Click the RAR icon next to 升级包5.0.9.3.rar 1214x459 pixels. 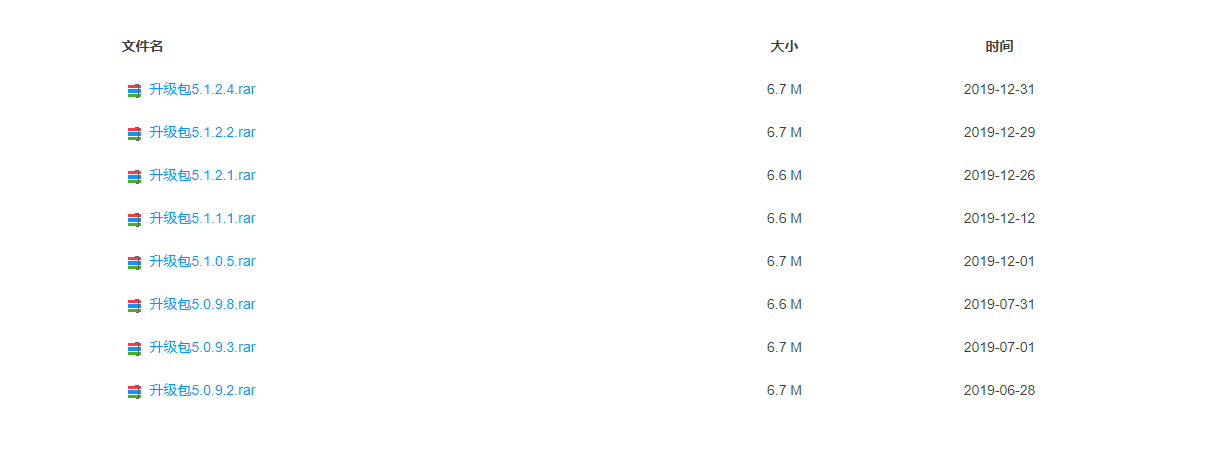coord(134,348)
